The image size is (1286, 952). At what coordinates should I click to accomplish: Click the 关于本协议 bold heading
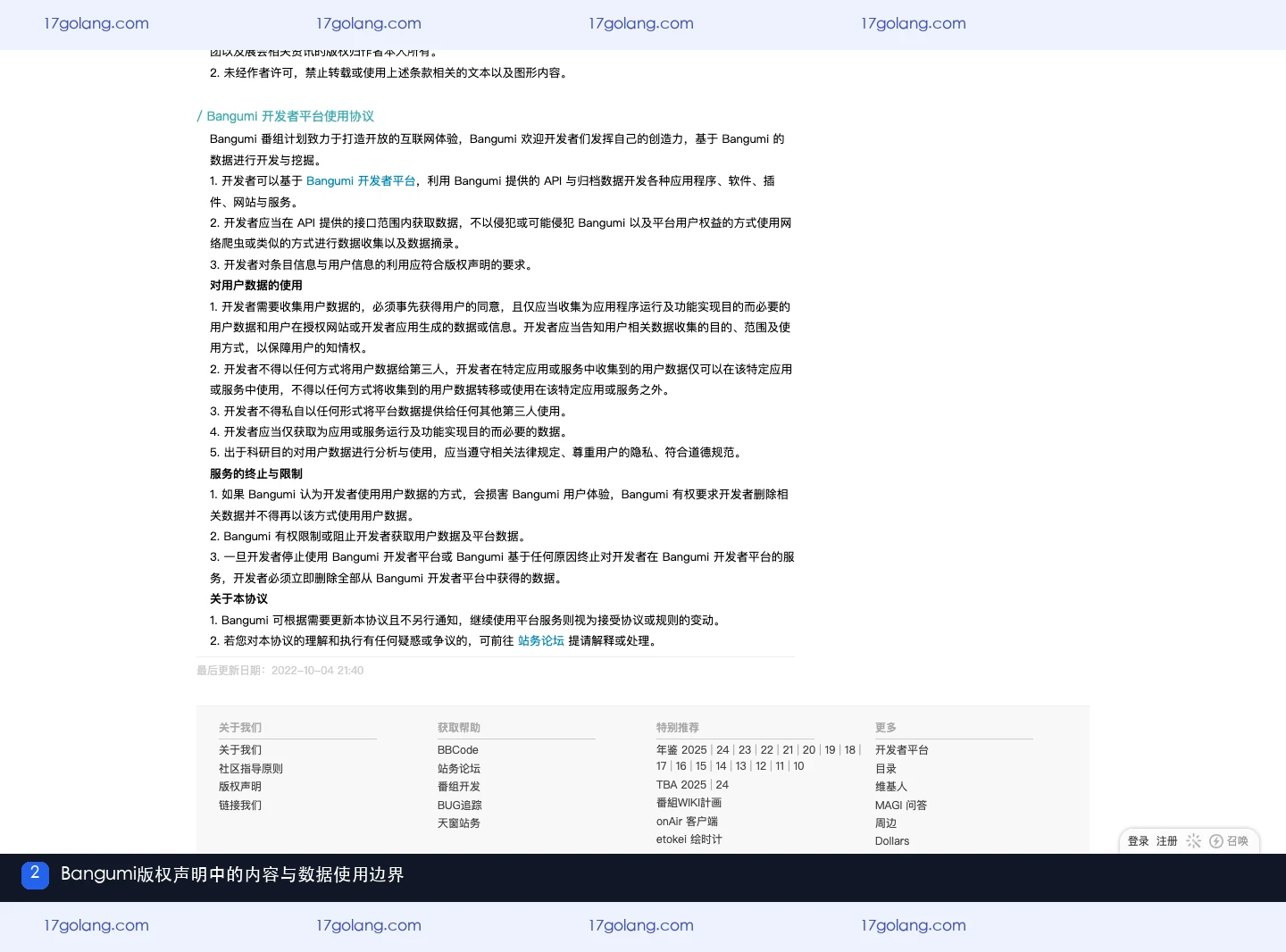click(x=238, y=598)
